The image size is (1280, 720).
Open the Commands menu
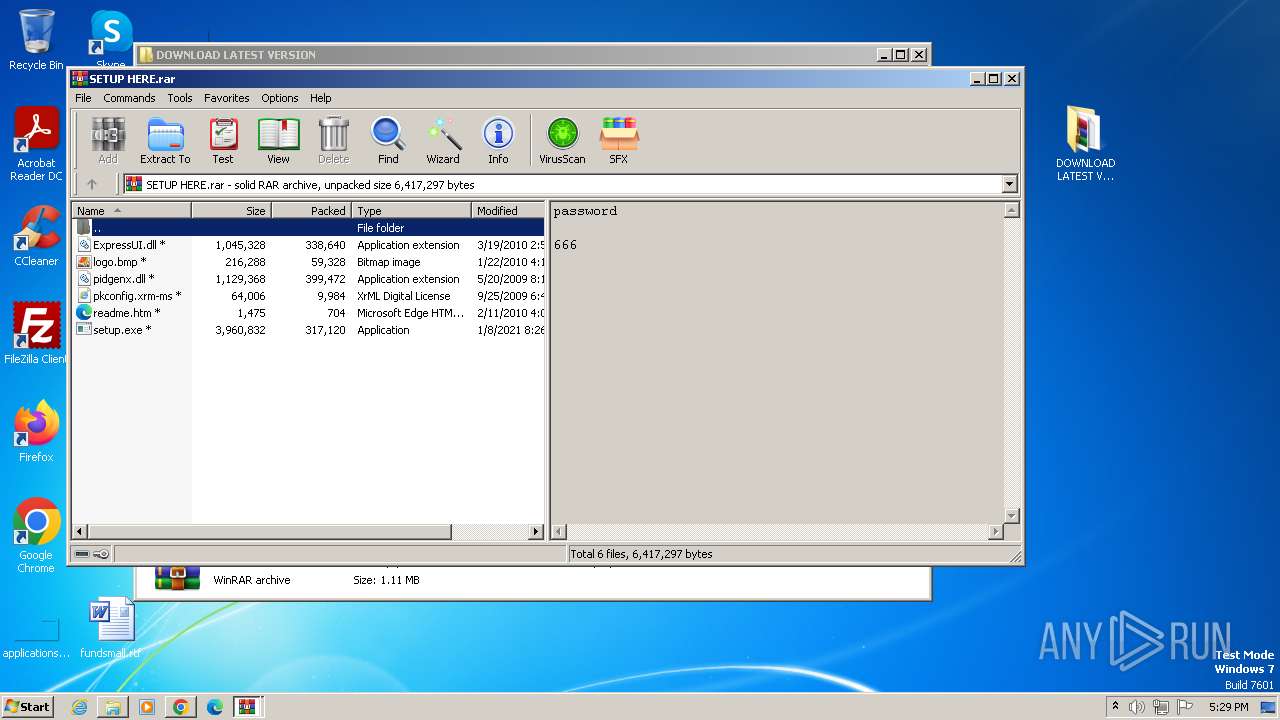(x=129, y=98)
